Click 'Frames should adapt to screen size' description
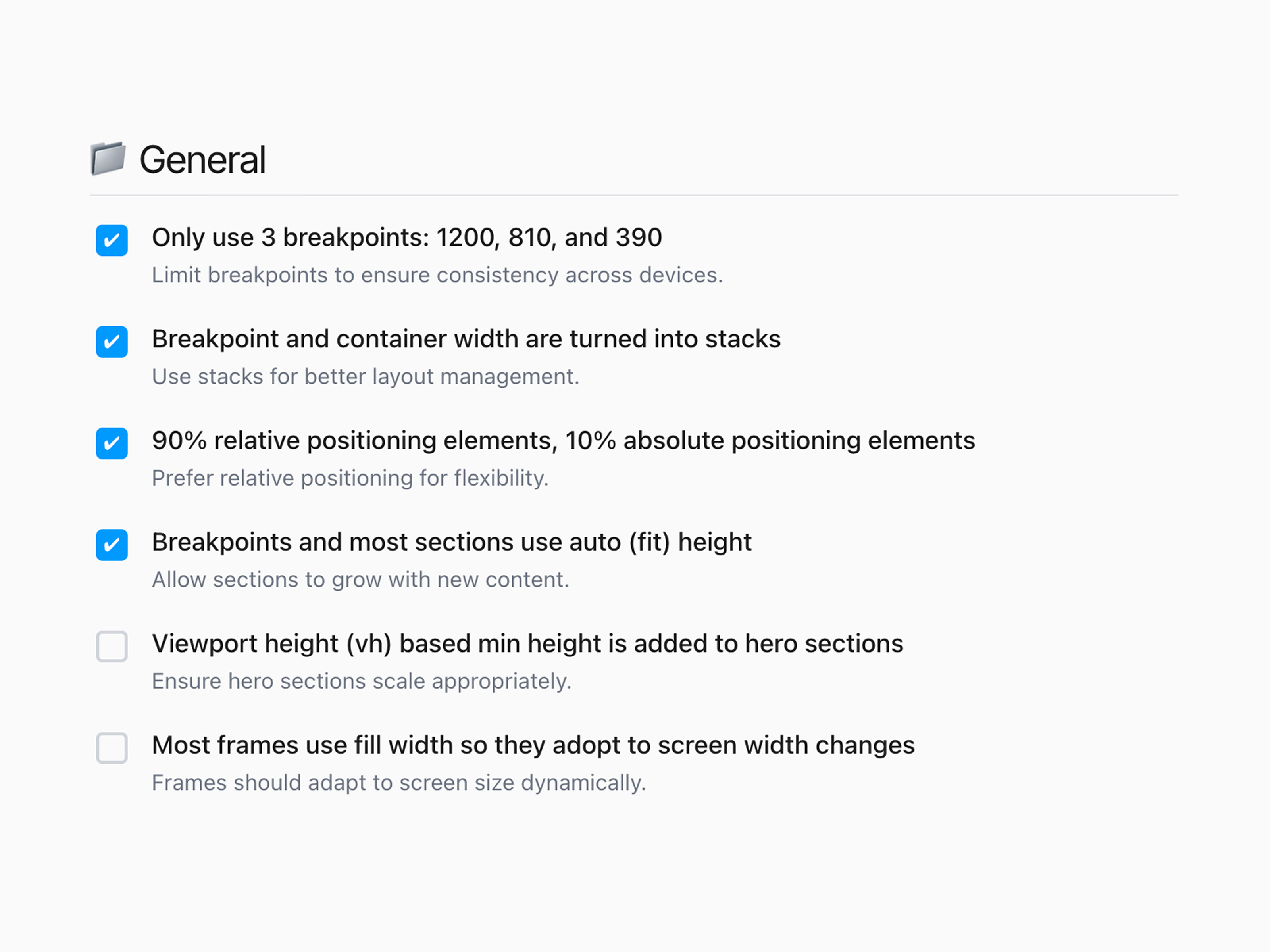The width and height of the screenshot is (1270, 952). [399, 783]
